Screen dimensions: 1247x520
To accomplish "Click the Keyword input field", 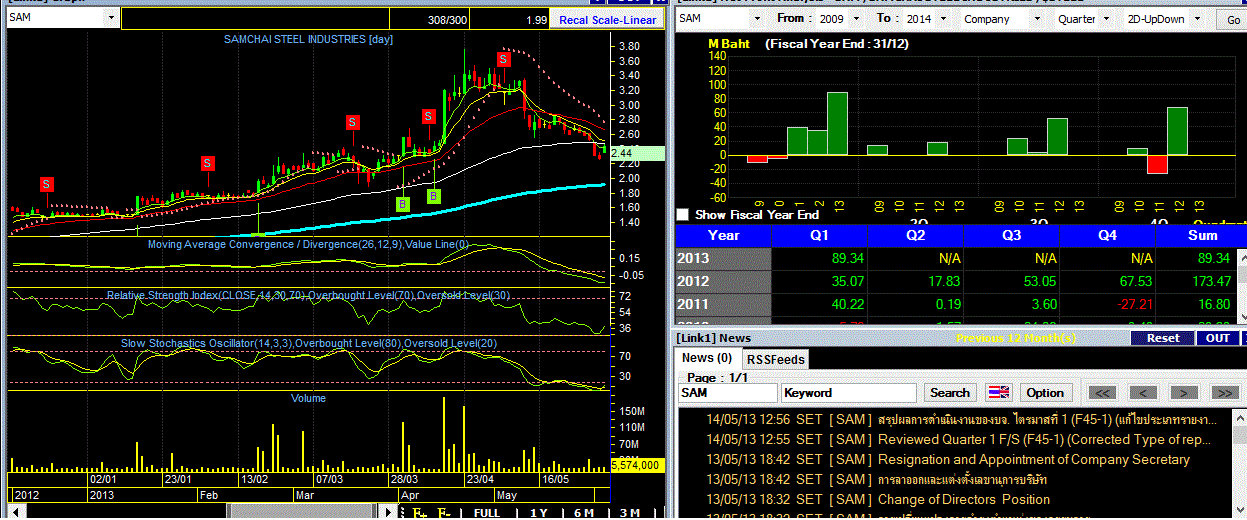I will [849, 393].
